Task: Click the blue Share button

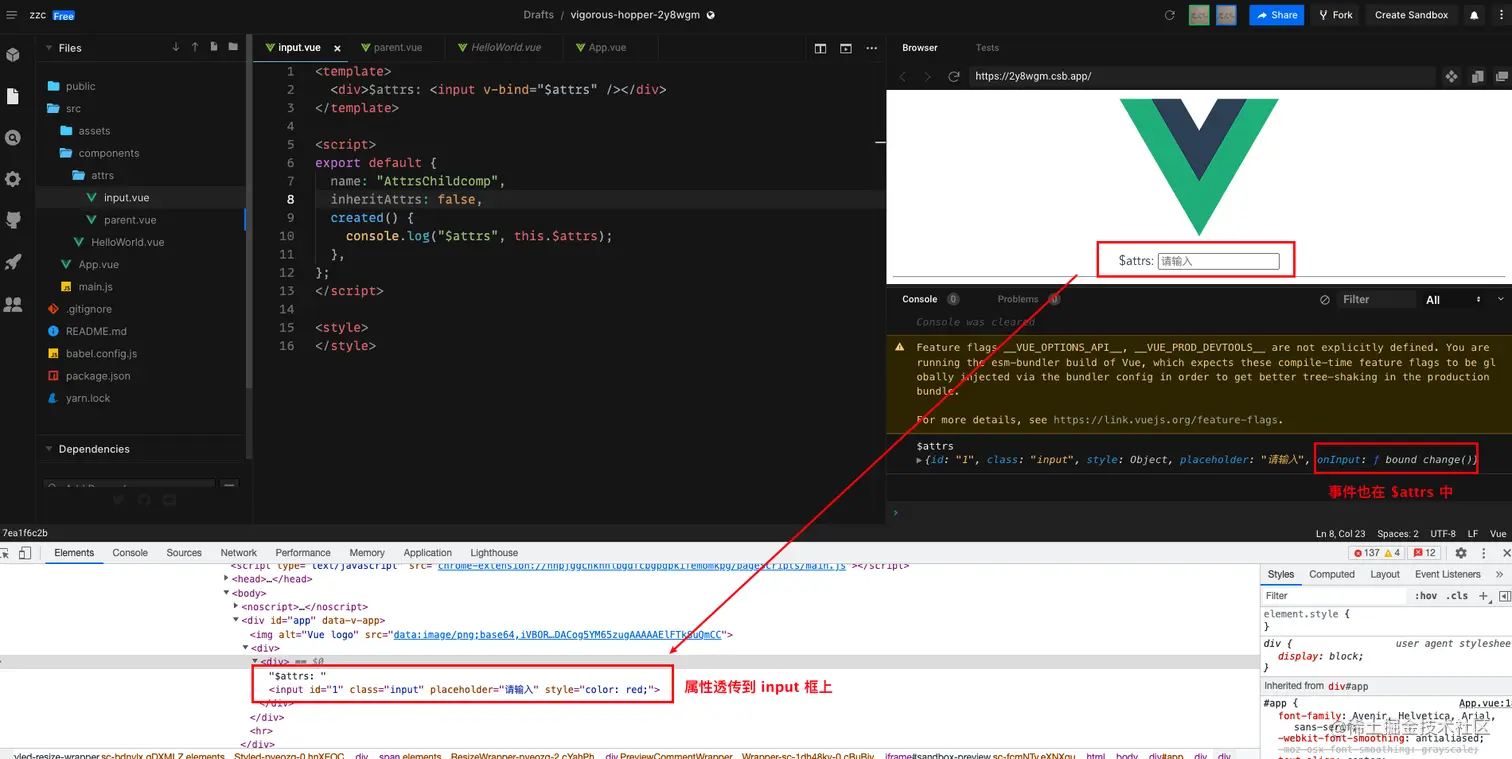Action: coord(1277,15)
